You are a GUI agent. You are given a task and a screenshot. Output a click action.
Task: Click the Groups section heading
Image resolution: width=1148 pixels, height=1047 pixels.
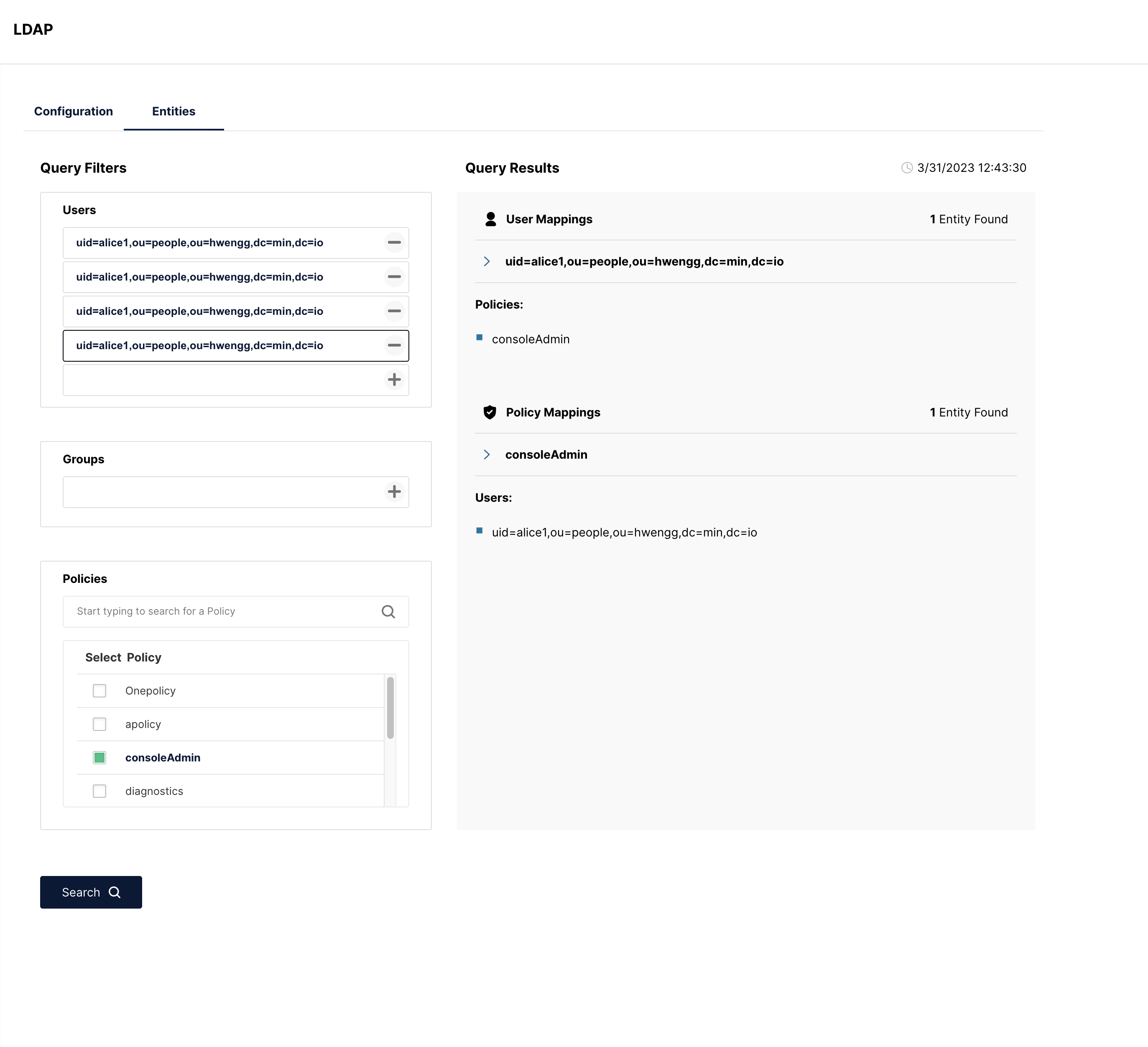click(x=83, y=459)
